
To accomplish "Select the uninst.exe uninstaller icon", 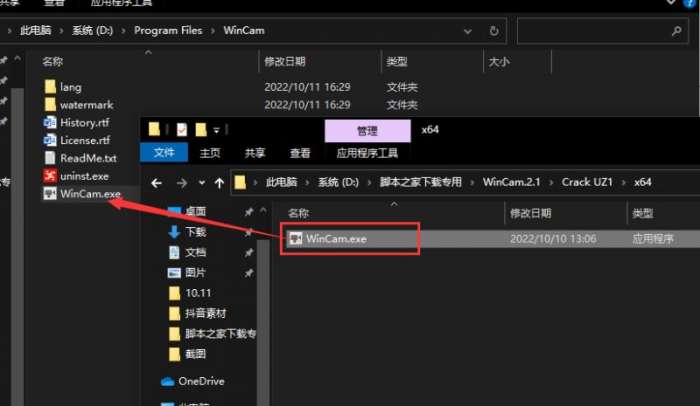I will (50, 176).
